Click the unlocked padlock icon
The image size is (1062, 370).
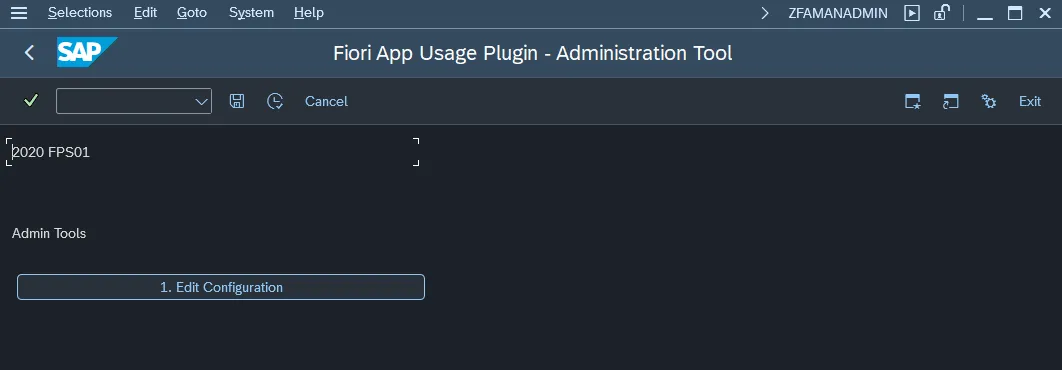[x=941, y=12]
